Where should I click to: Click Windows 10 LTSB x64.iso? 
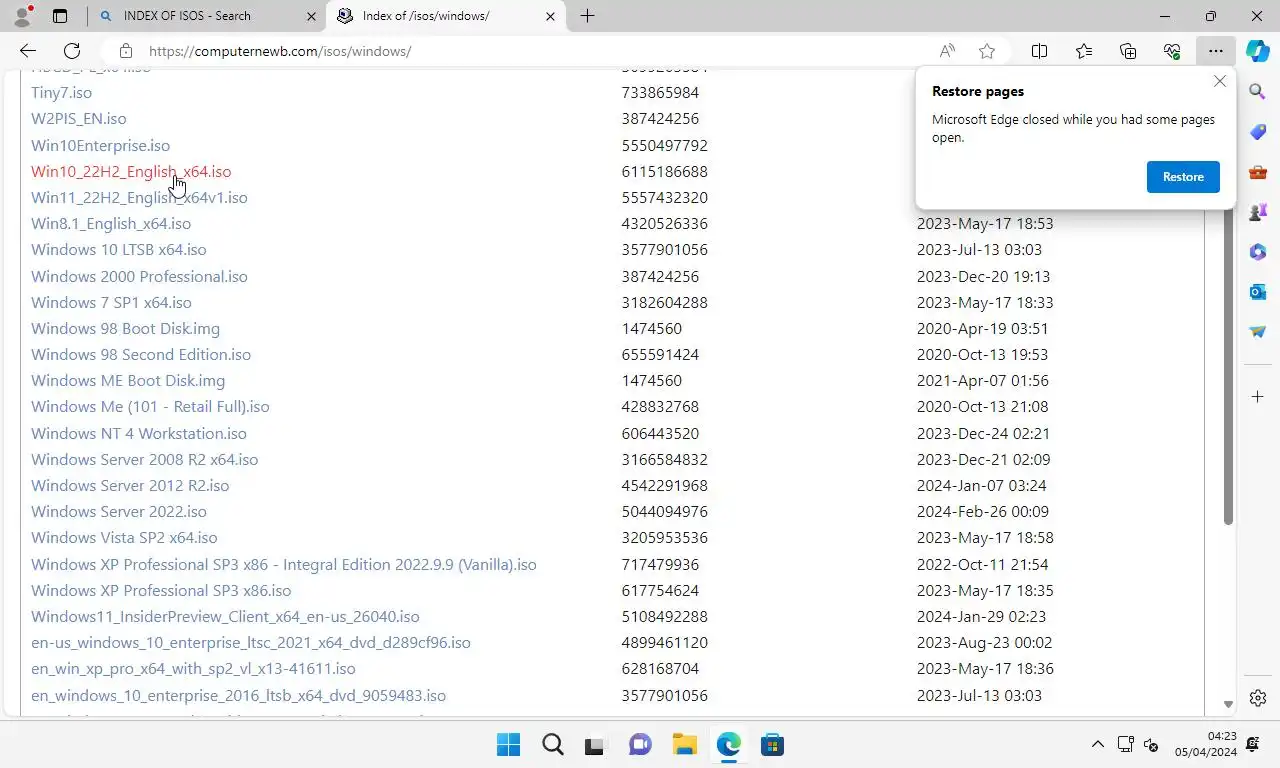(x=119, y=249)
